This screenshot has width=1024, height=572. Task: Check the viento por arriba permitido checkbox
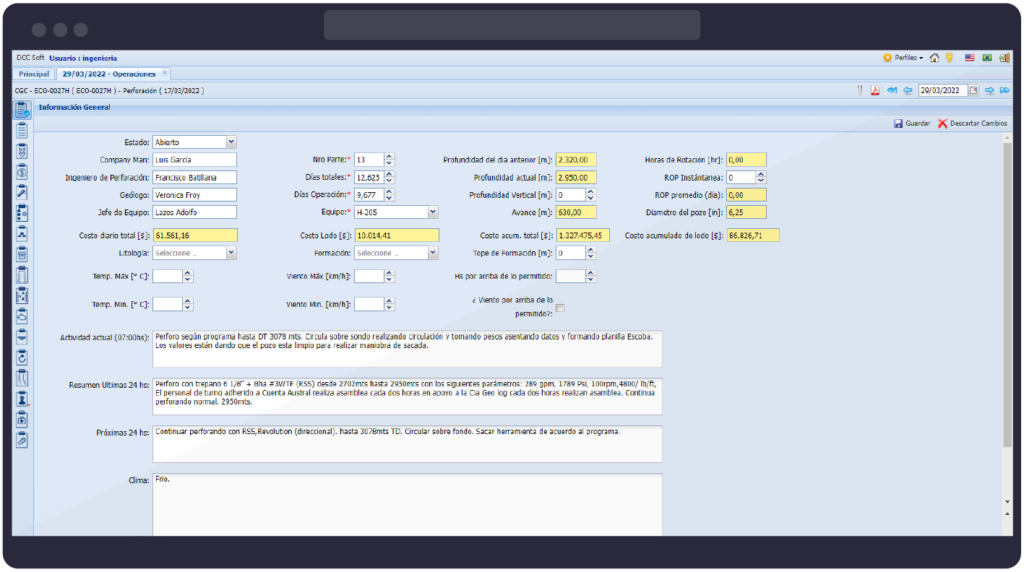point(560,308)
